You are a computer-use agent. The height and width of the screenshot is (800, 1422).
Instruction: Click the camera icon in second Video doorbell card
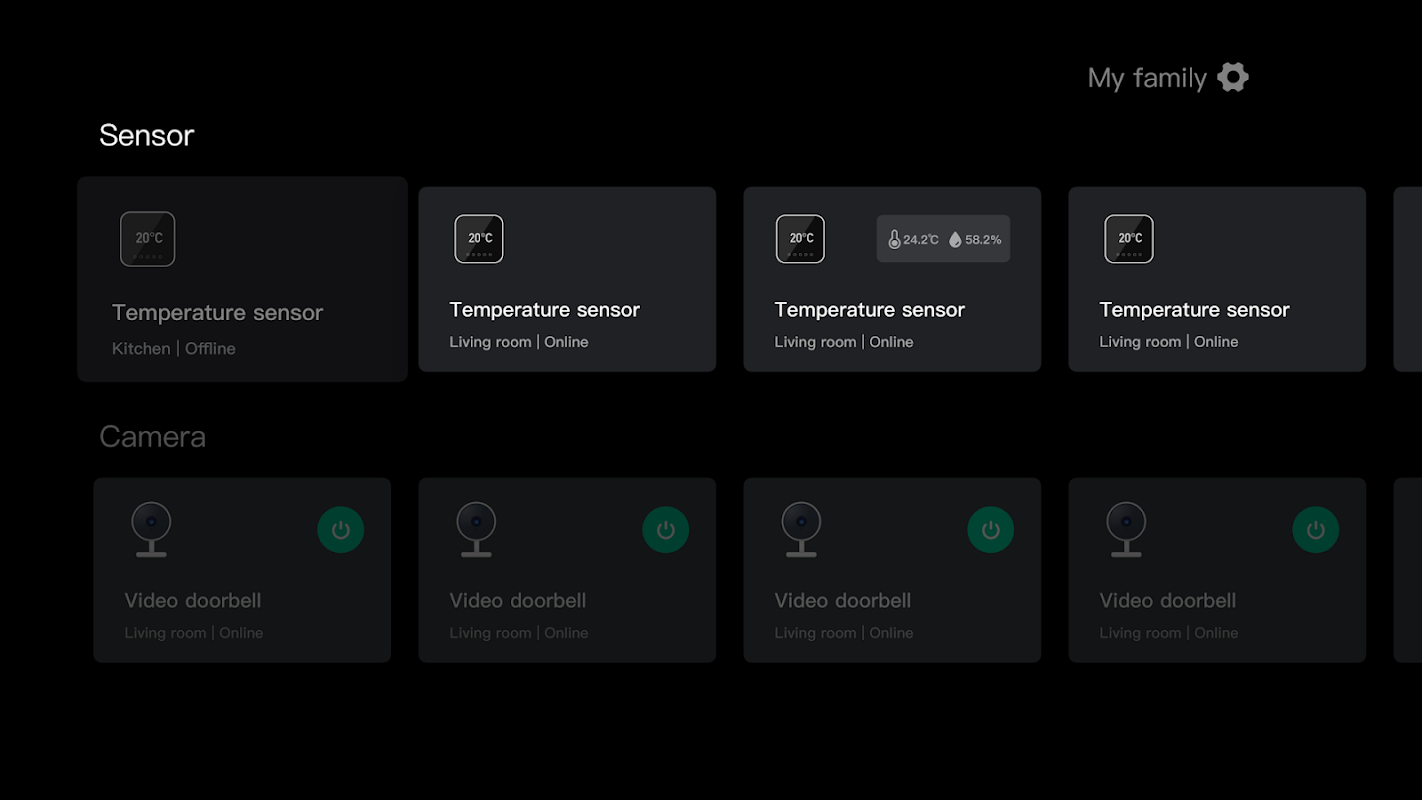[476, 530]
